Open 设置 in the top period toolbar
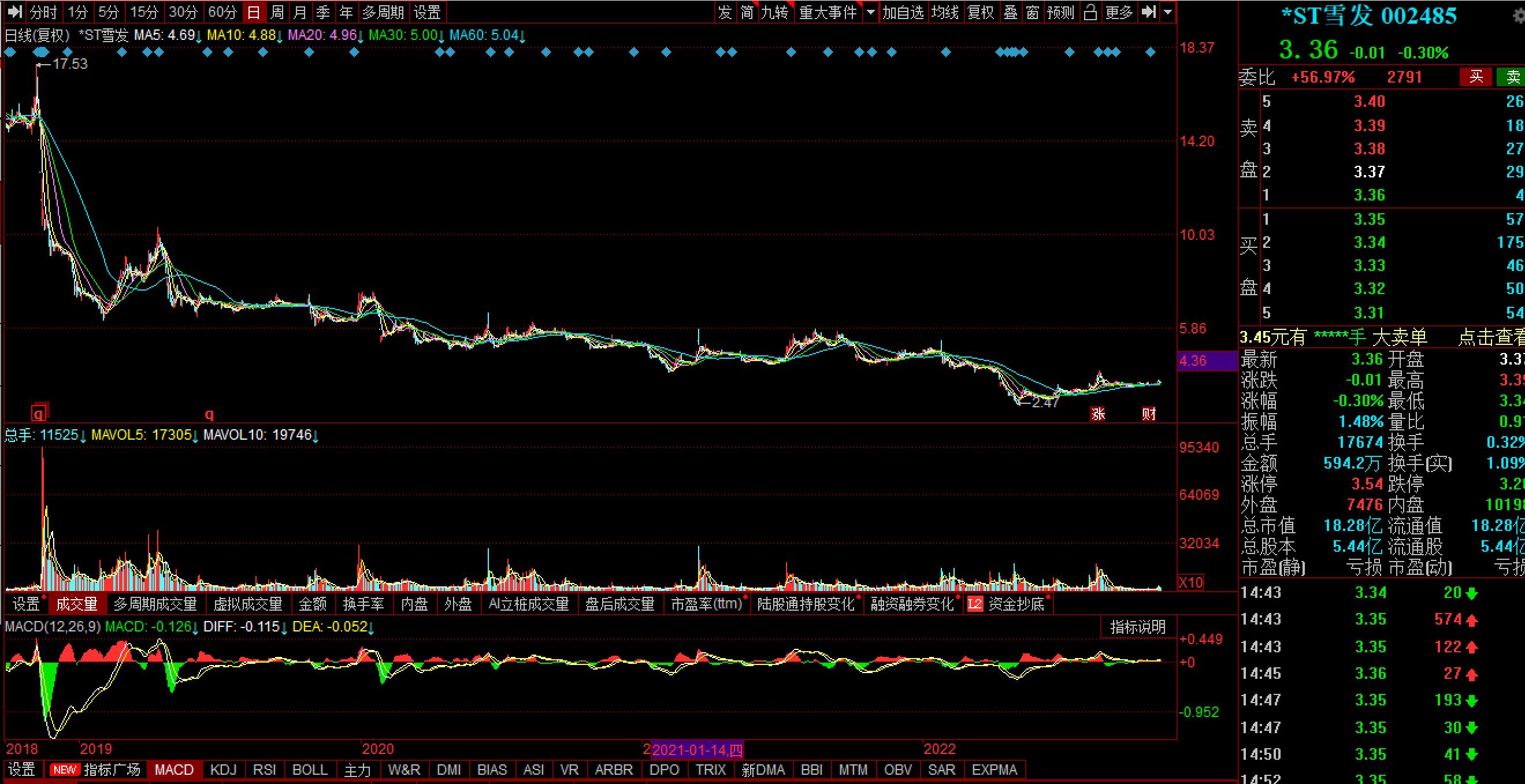 point(427,12)
